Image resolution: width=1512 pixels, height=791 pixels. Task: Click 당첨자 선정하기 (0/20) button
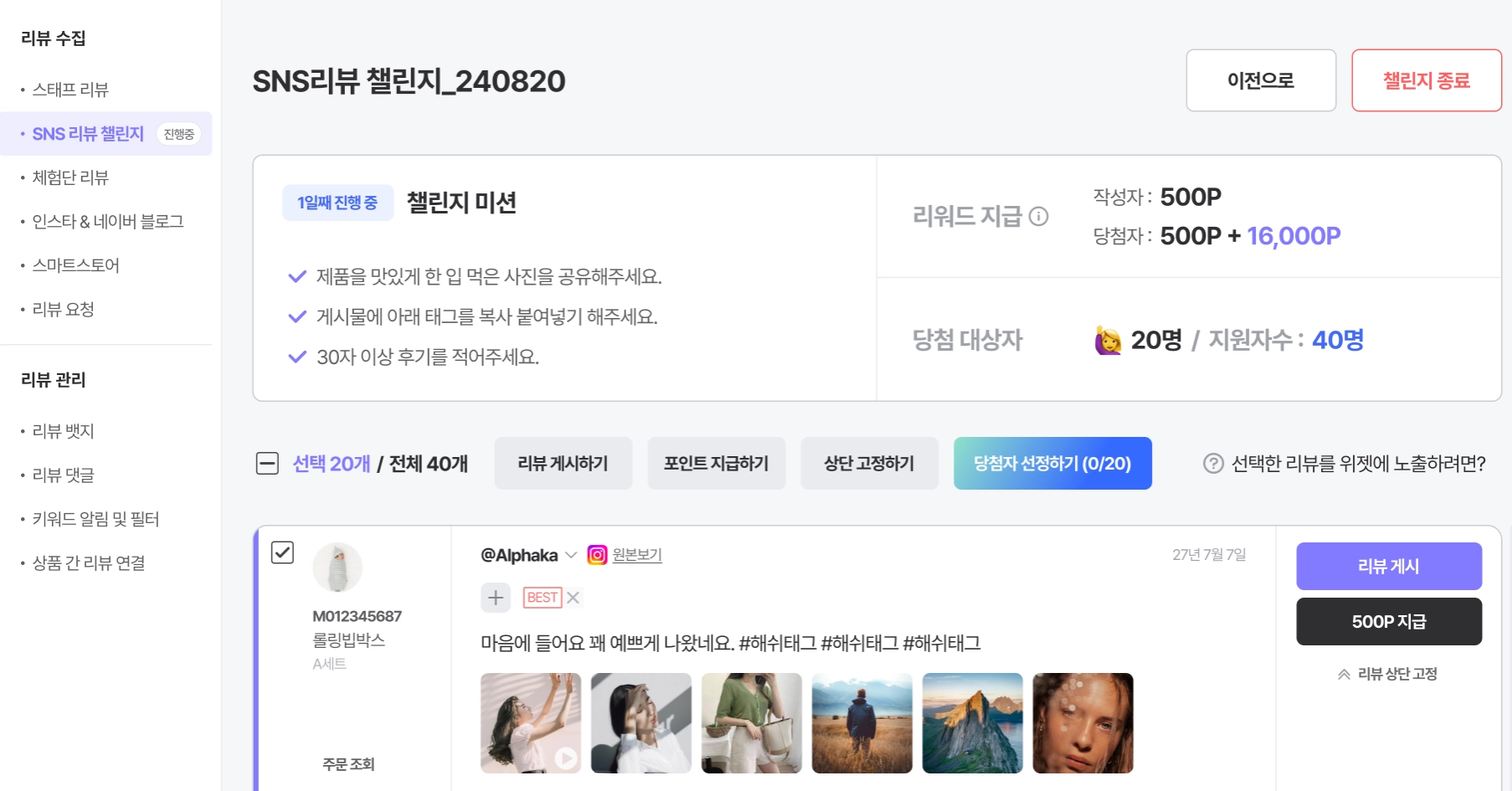[x=1052, y=464]
